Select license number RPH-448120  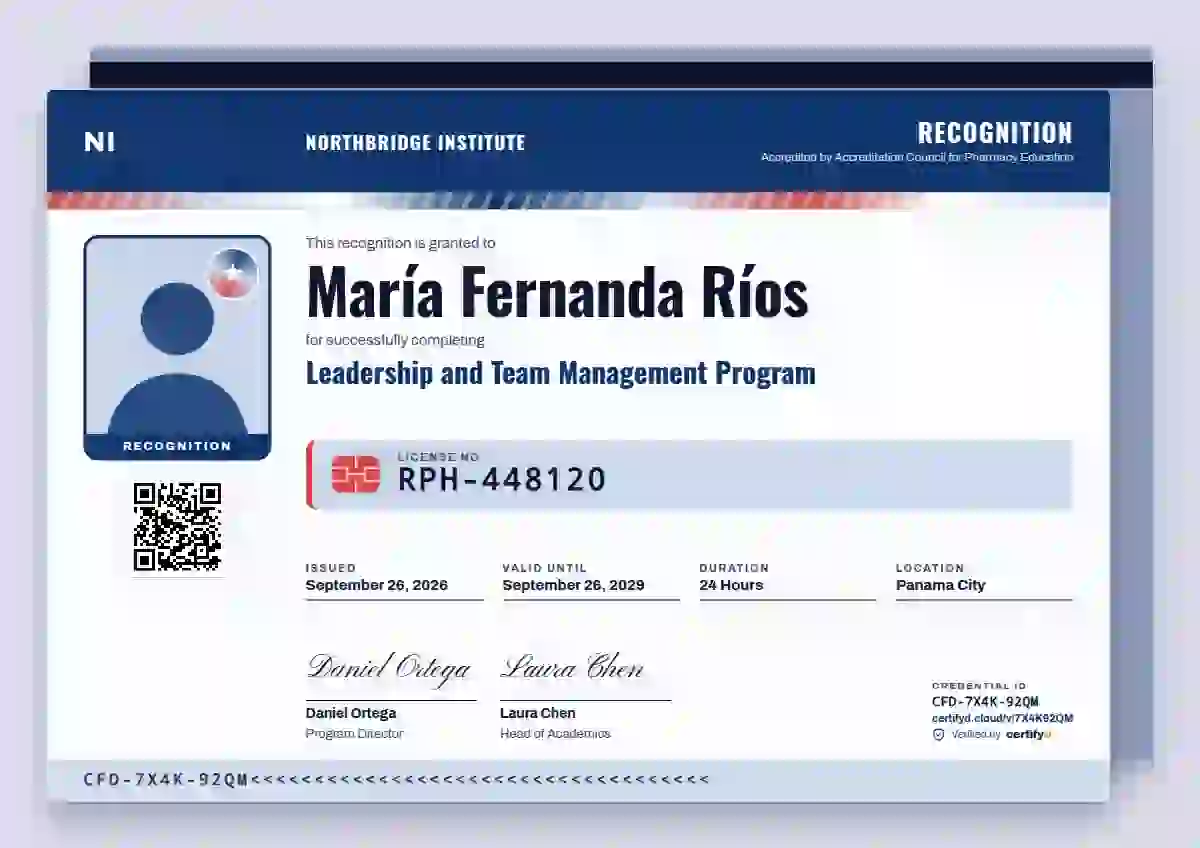coord(502,480)
